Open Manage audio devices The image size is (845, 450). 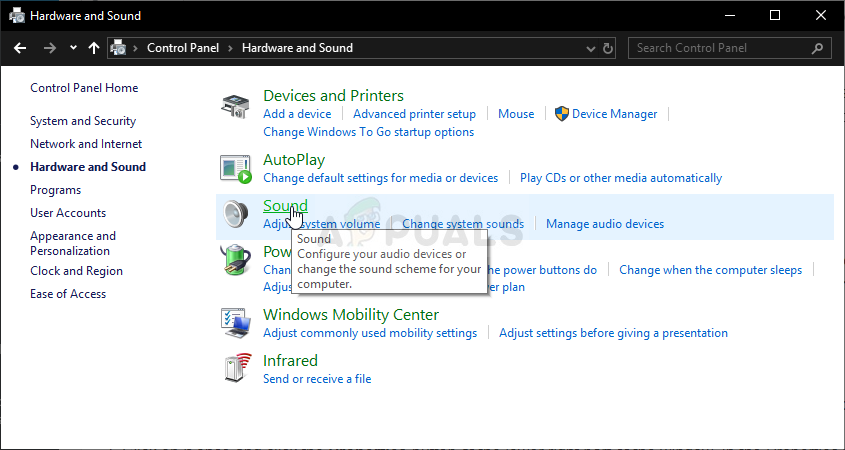604,224
